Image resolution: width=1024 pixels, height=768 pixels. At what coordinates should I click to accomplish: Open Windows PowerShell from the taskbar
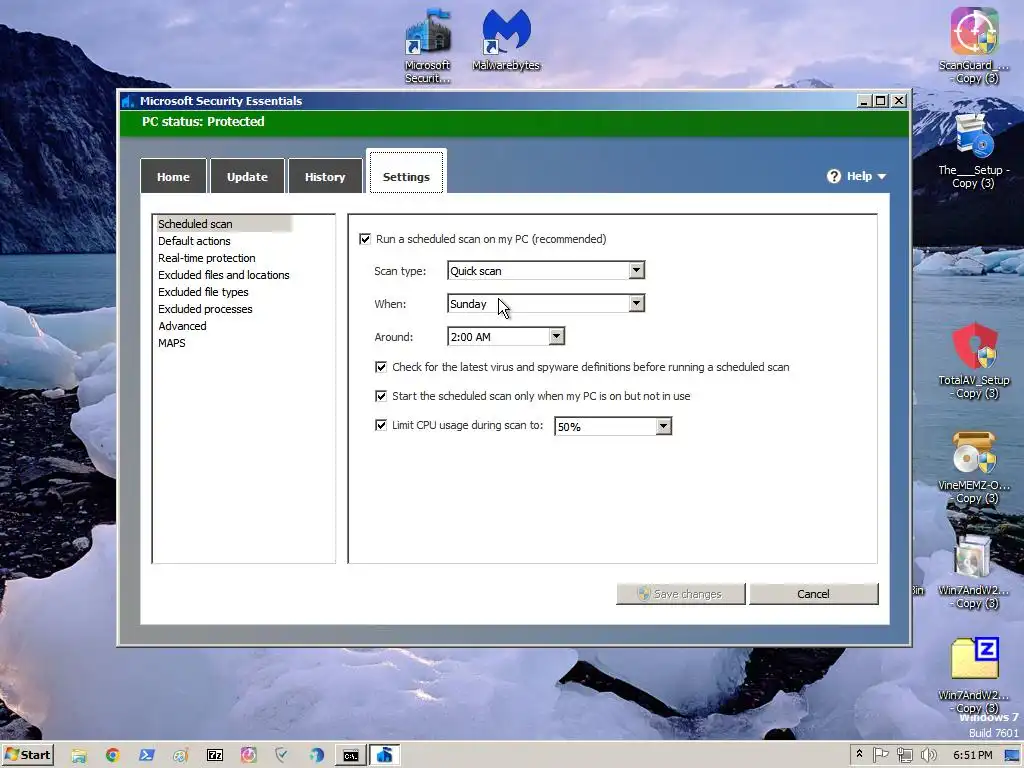pyautogui.click(x=147, y=756)
